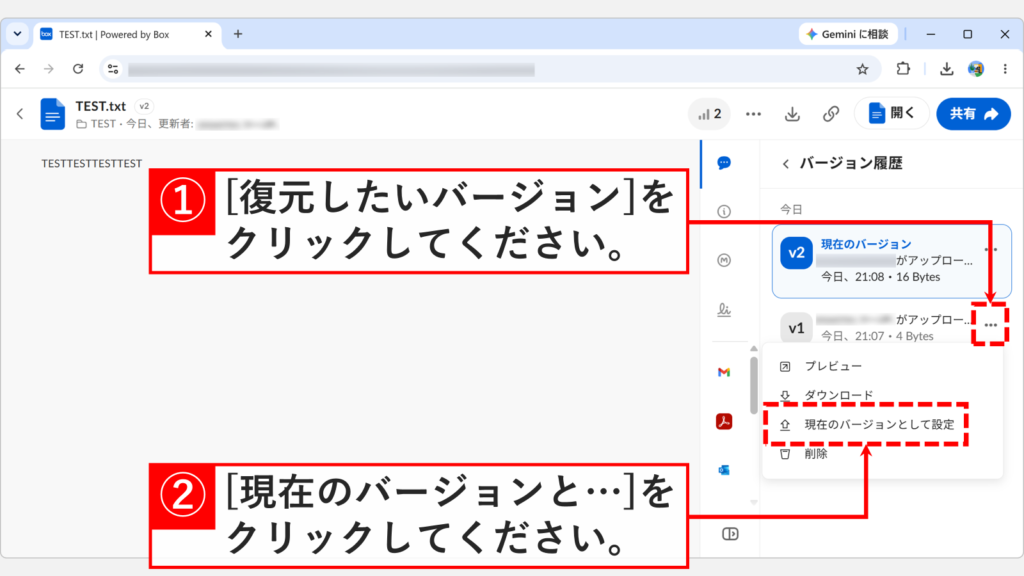
Task: Go back with the browser back arrow
Action: click(x=20, y=69)
